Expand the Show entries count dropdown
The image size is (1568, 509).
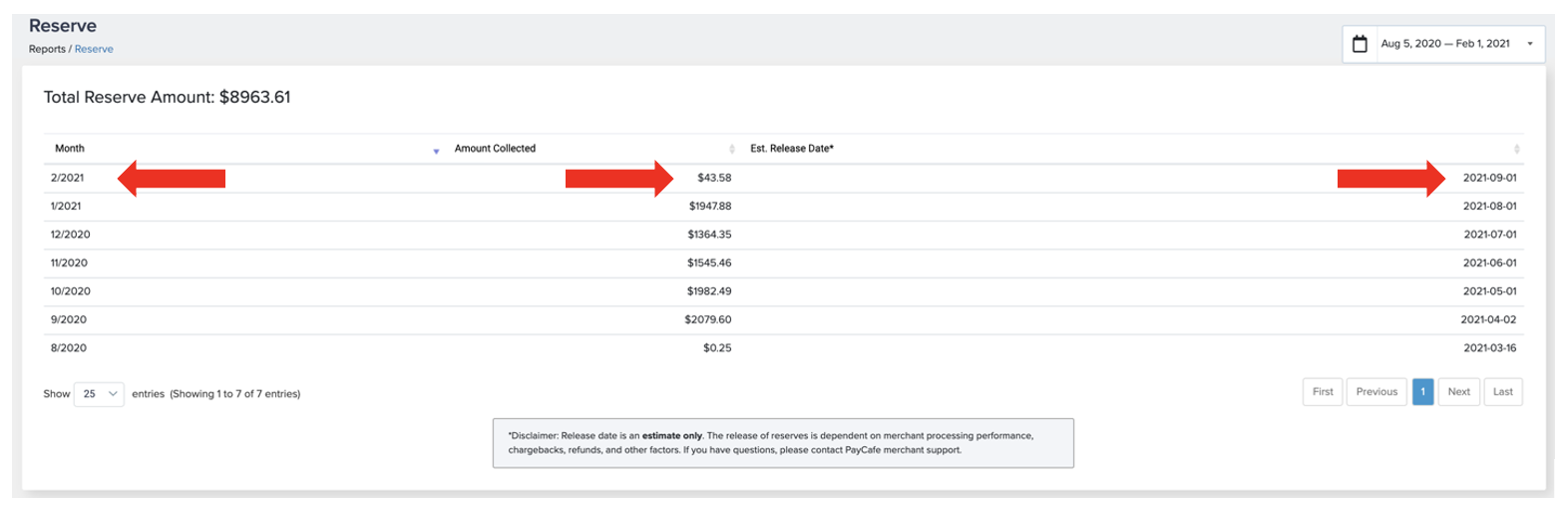[x=99, y=393]
